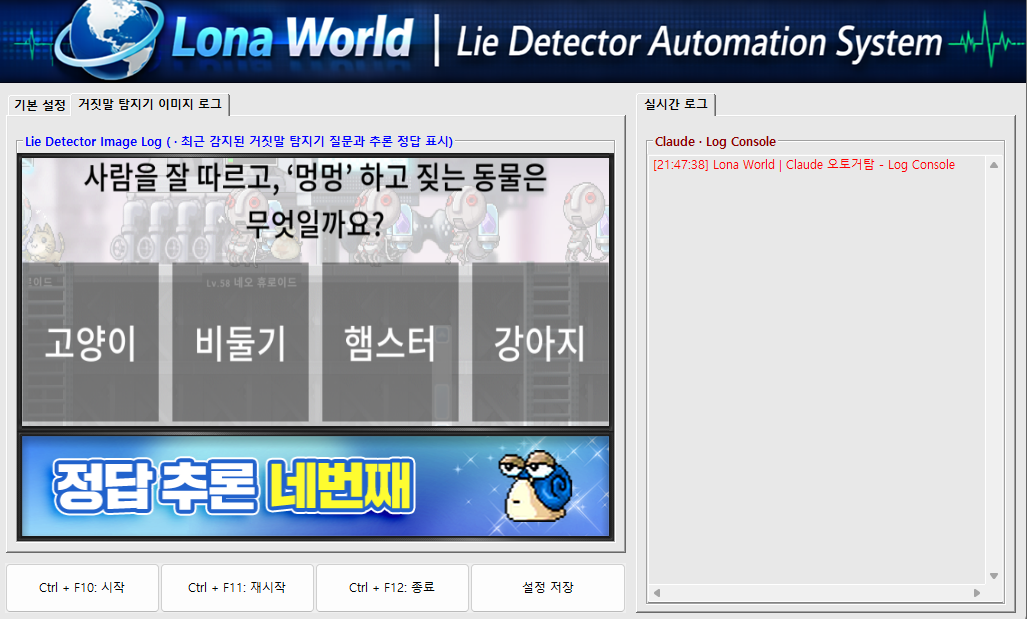The width and height of the screenshot is (1027, 619).
Task: Click the 정답 추론 네번째 banner text
Action: (x=233, y=486)
